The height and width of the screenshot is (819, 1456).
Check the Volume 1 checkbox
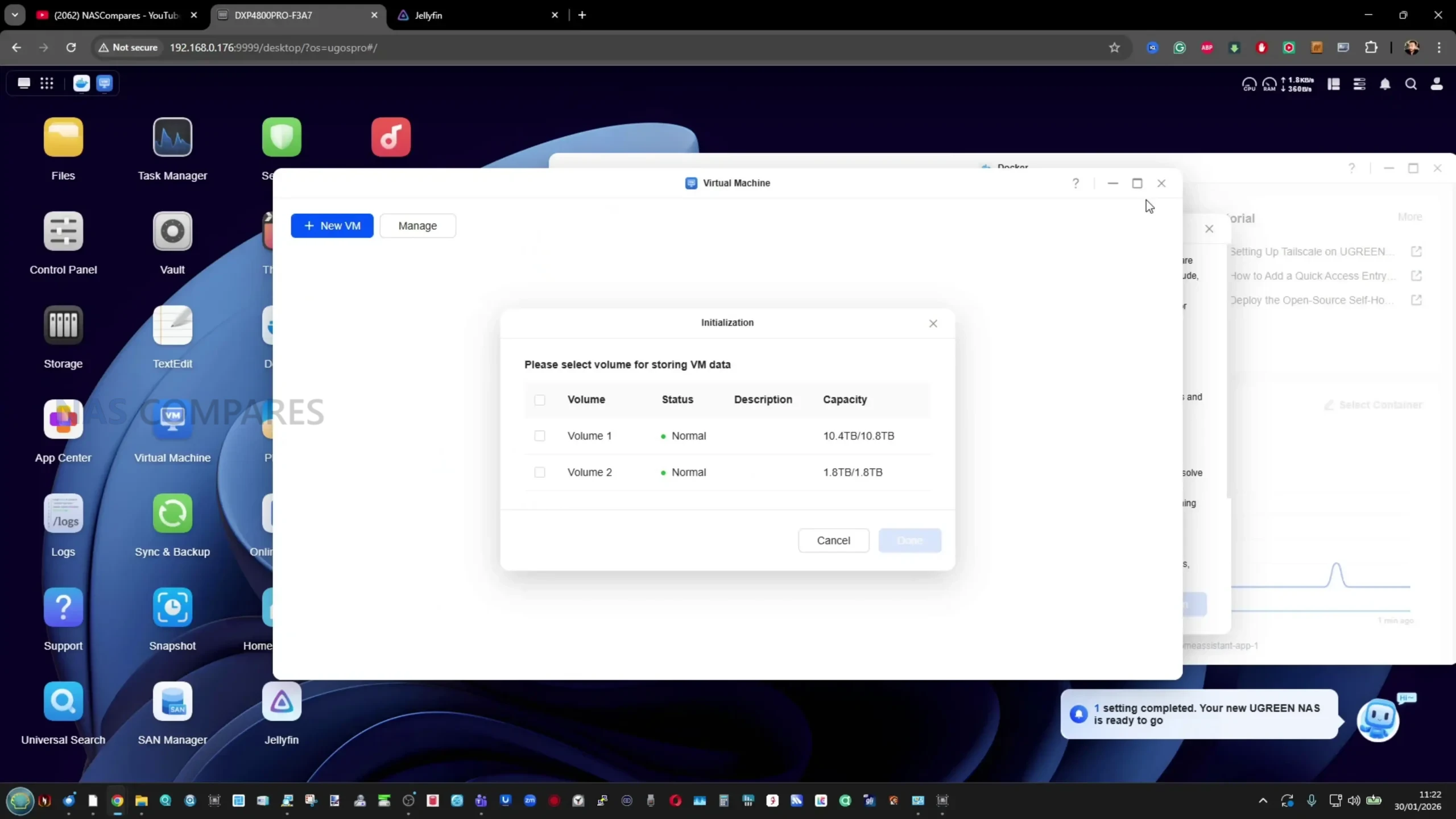coord(540,436)
